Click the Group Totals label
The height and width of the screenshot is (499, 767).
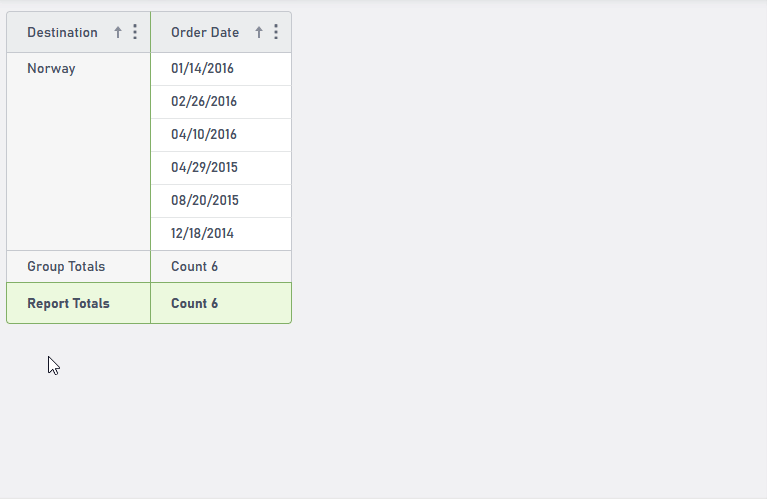click(66, 267)
